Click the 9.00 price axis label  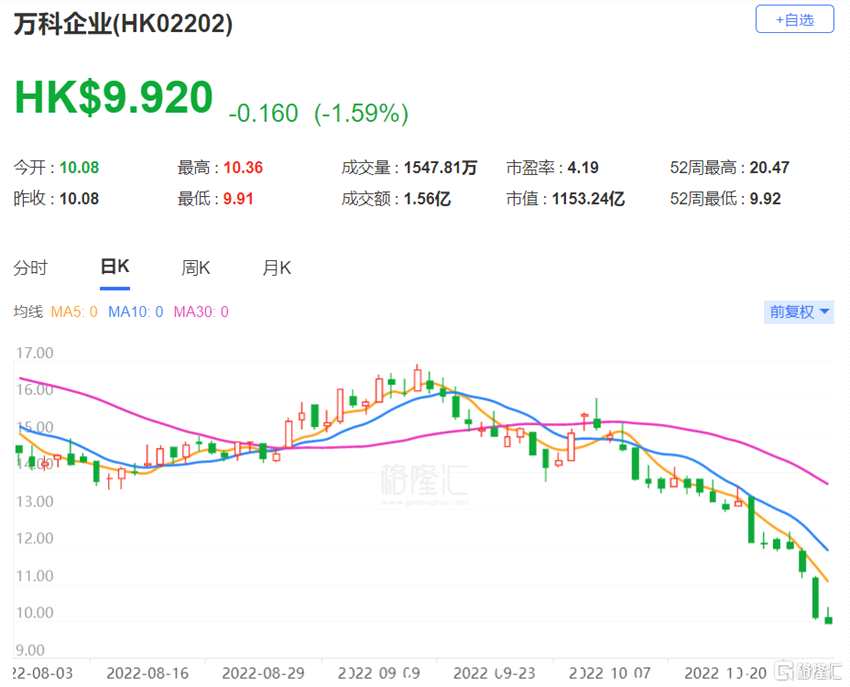click(30, 650)
